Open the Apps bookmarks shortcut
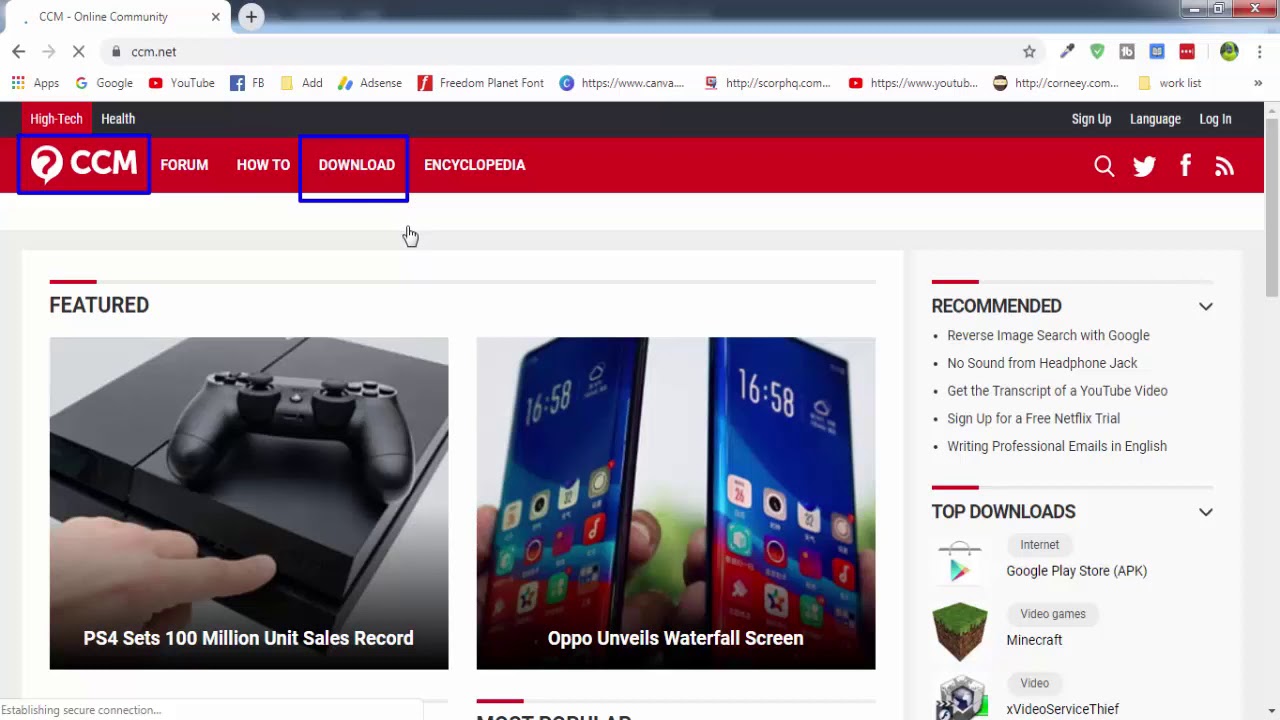 click(35, 83)
